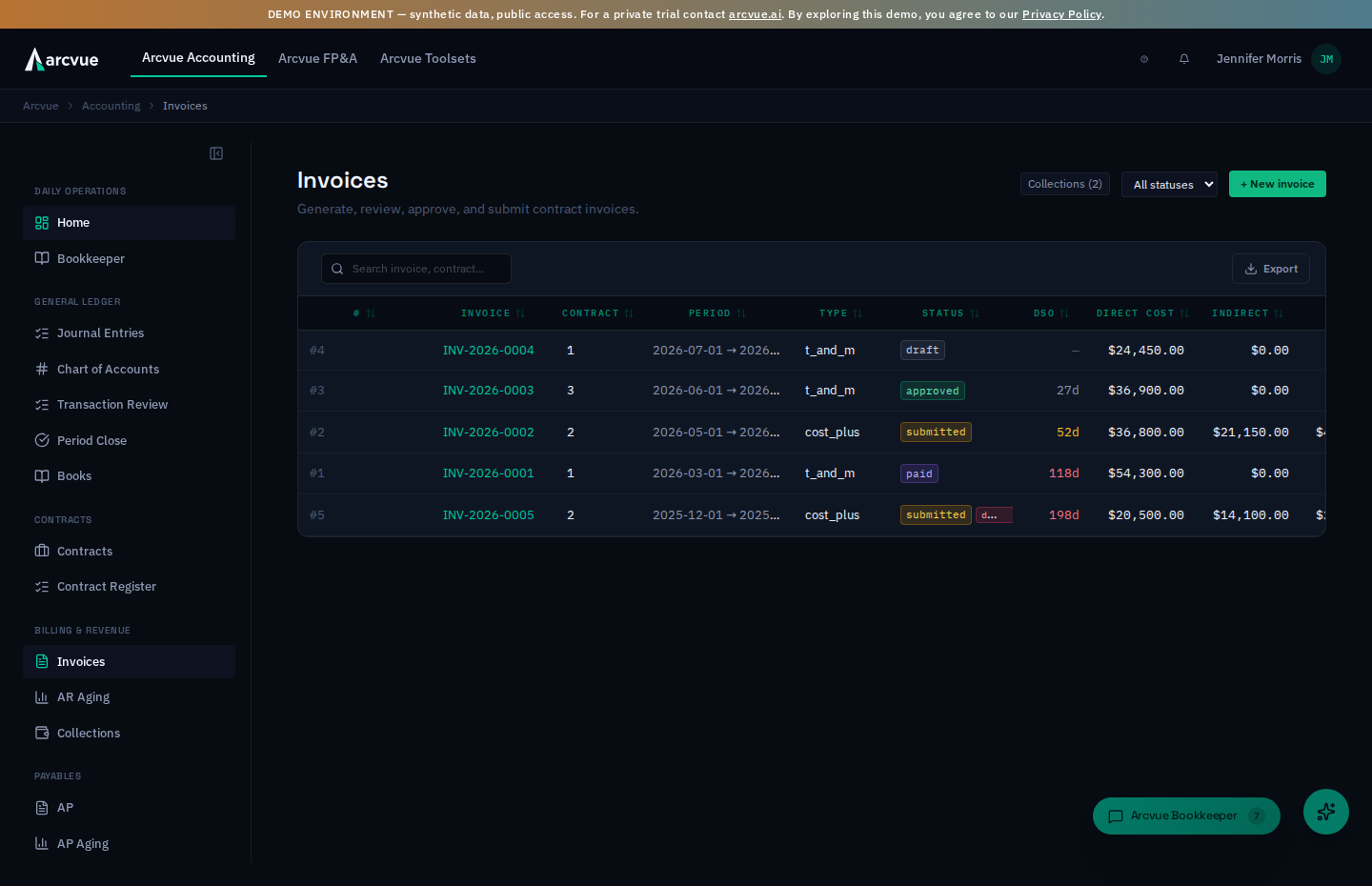
Task: Select Invoices in sidebar menu
Action: (129, 662)
